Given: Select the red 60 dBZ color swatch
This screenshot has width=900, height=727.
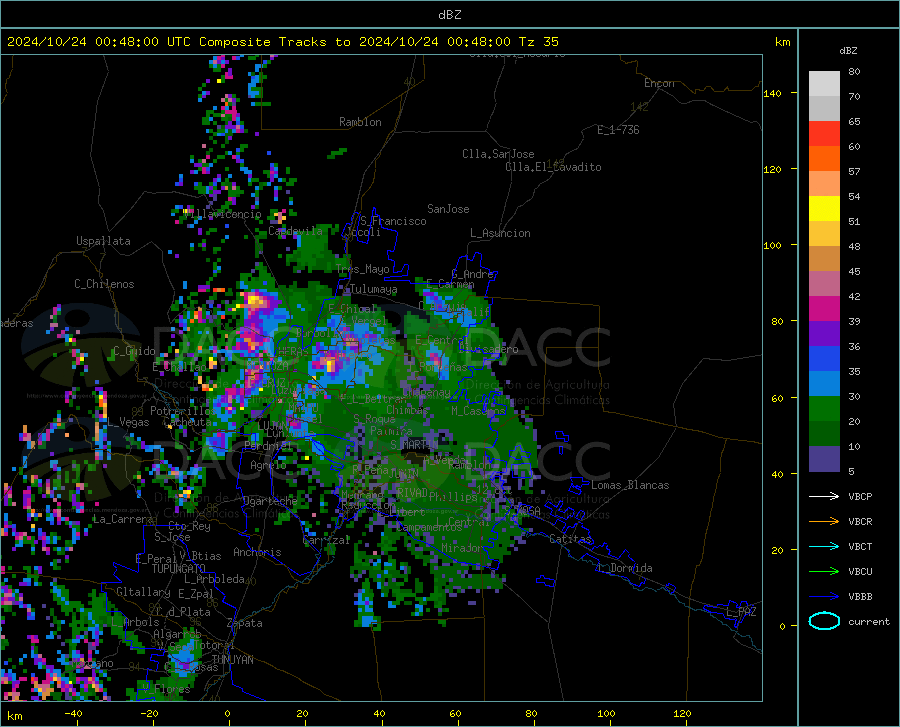Looking at the screenshot, I should [824, 134].
